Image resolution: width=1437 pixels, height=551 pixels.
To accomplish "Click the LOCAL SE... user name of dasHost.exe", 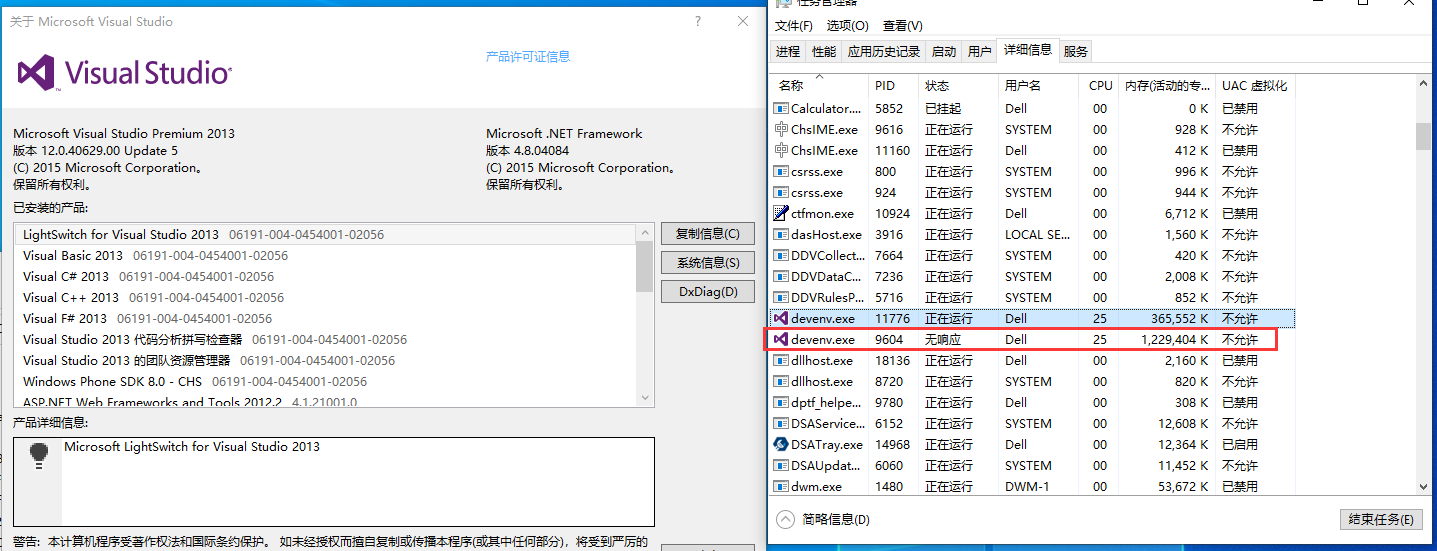I will click(x=1038, y=234).
